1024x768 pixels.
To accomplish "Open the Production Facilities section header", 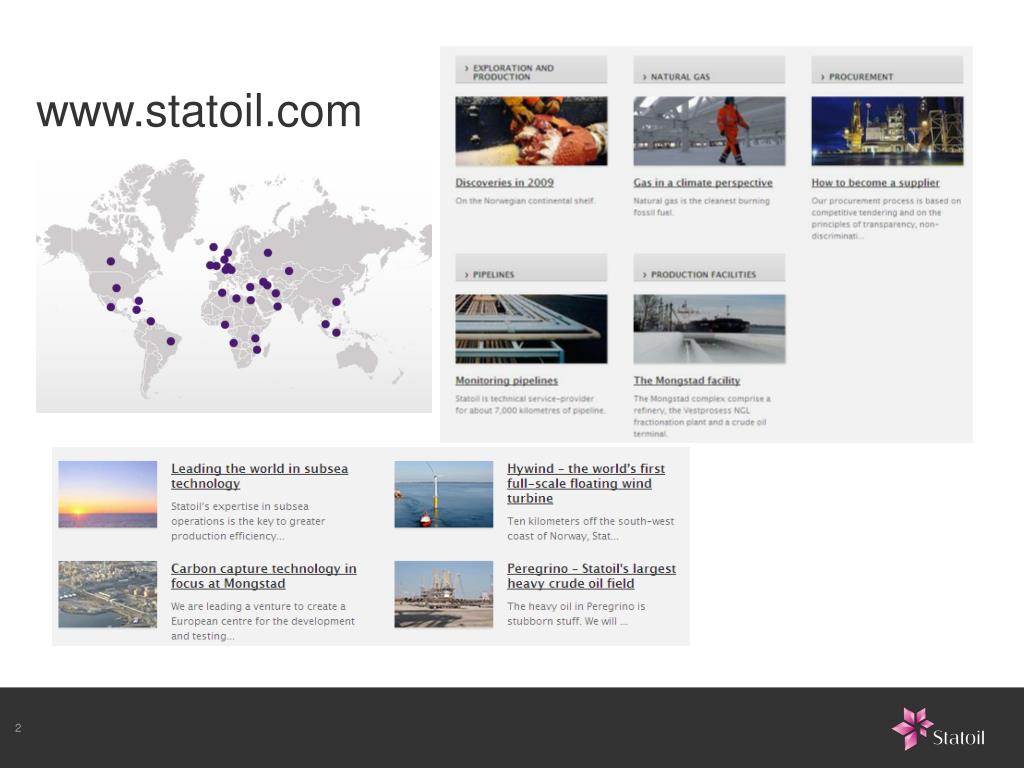I will [x=709, y=268].
